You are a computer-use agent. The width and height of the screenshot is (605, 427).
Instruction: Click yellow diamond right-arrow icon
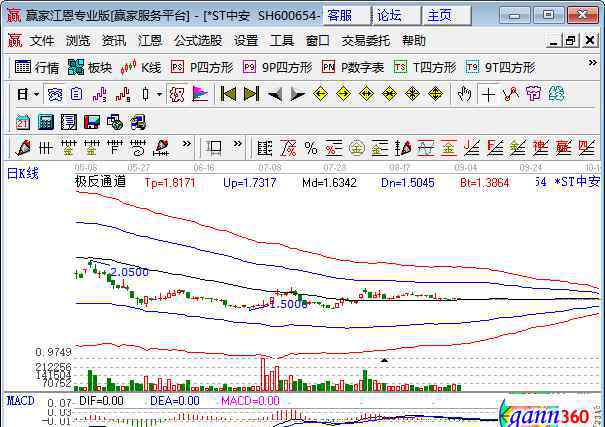pyautogui.click(x=343, y=94)
